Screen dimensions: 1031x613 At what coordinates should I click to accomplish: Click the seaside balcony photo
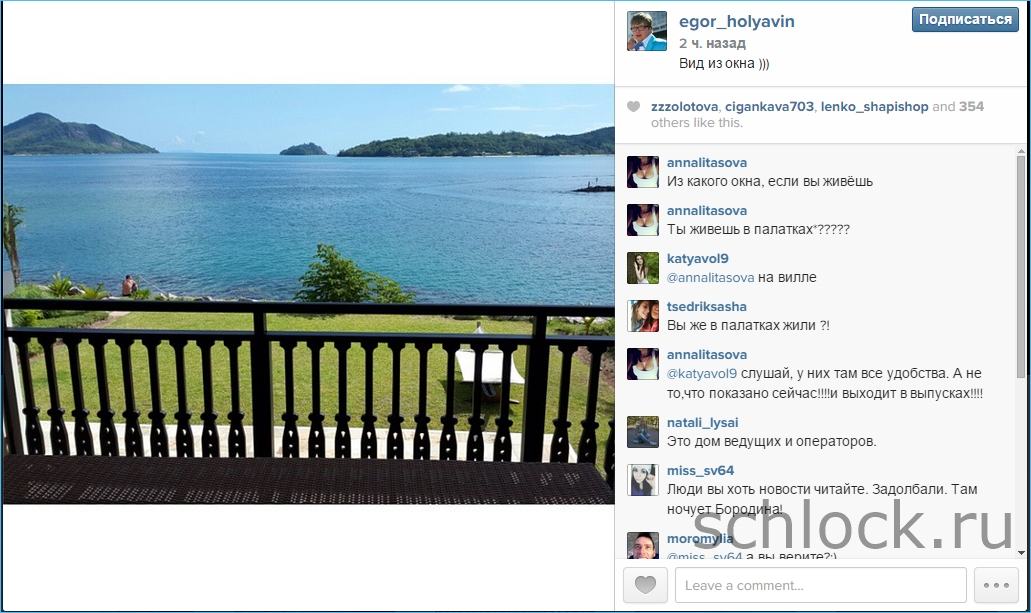(308, 294)
